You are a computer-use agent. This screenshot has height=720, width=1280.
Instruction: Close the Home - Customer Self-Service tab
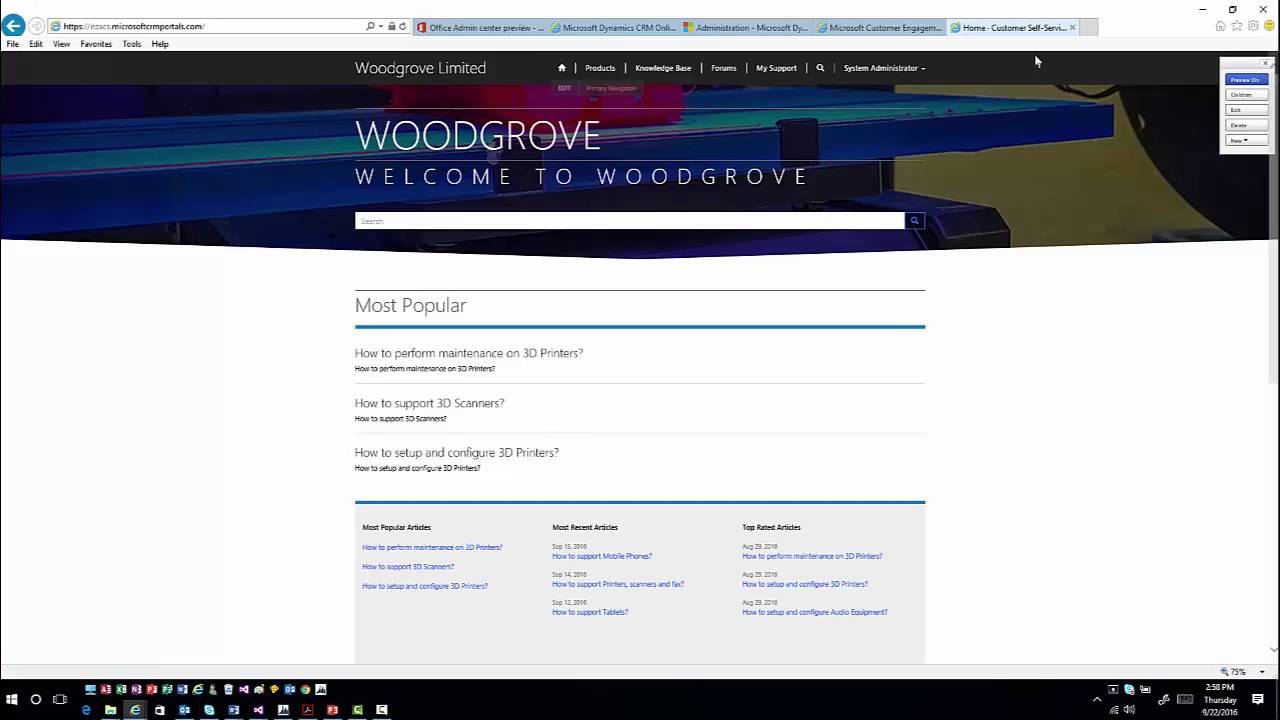tap(1072, 27)
